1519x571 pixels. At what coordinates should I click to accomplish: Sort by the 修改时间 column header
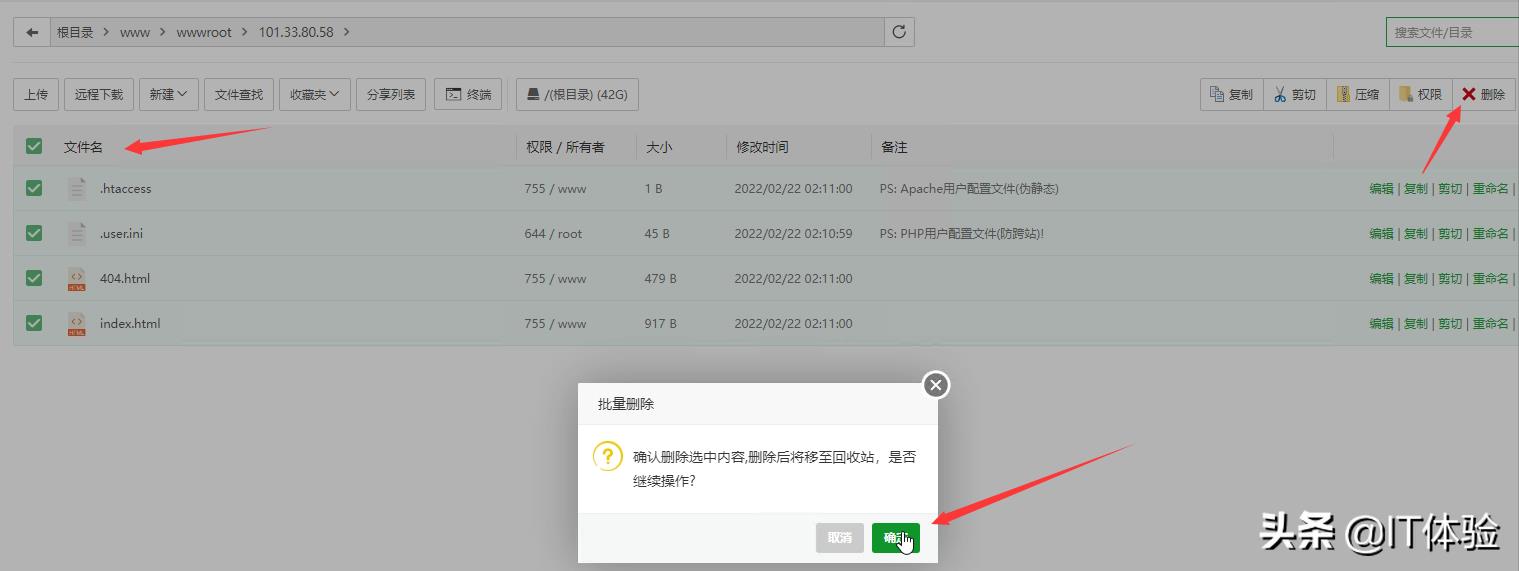click(762, 147)
